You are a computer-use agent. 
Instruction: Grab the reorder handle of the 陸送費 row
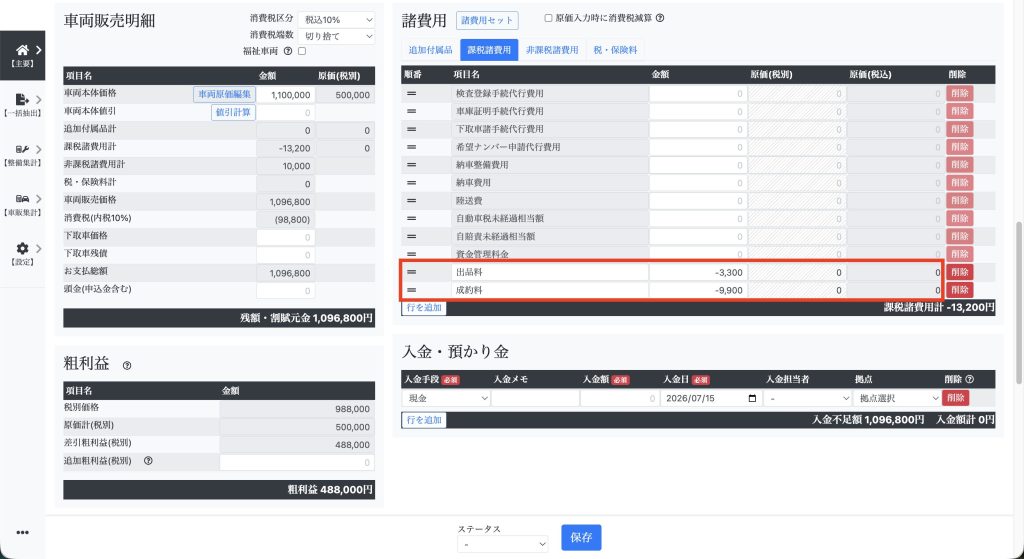pyautogui.click(x=411, y=200)
